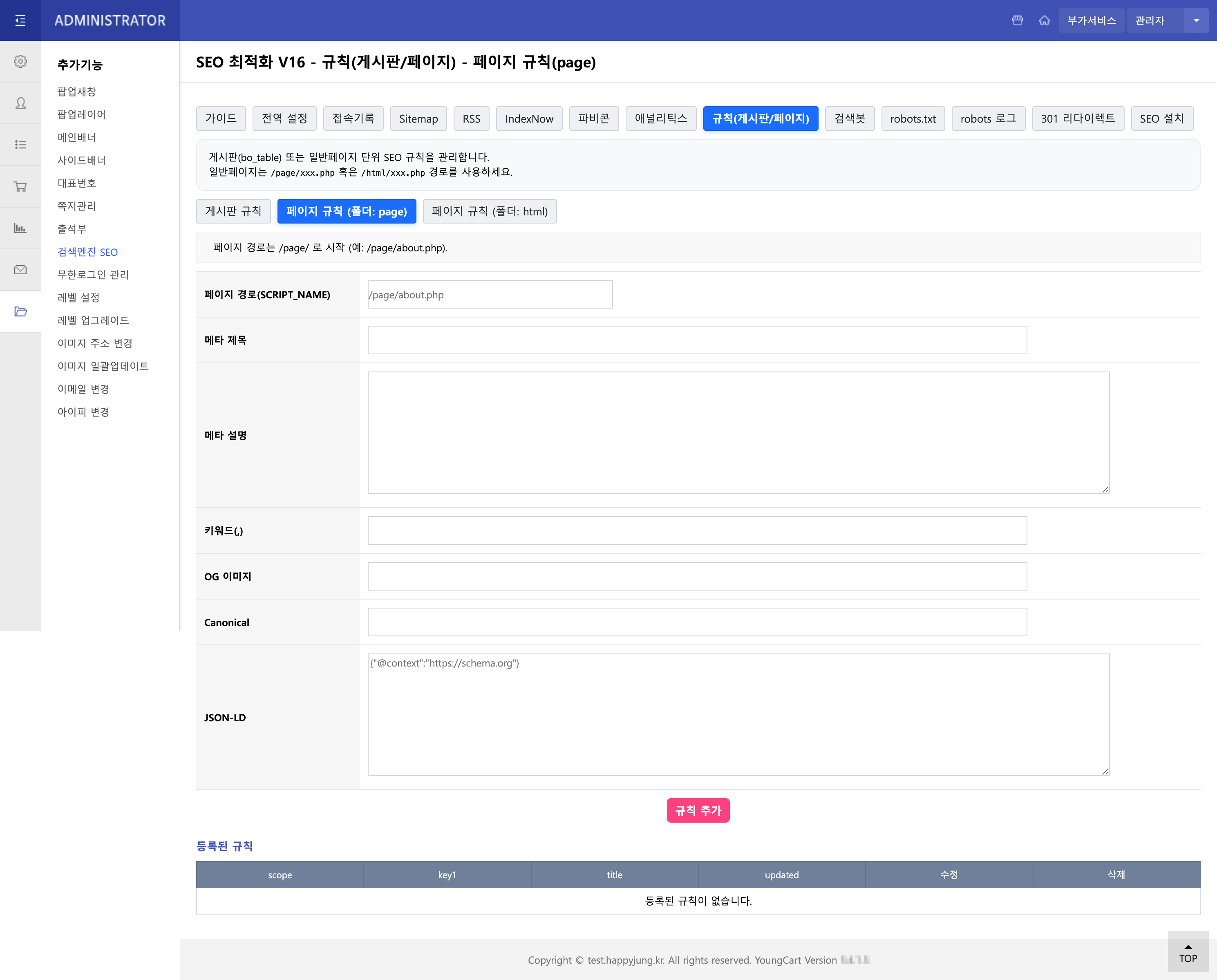Open the 부가서비스 header menu
Screen dimensions: 1217x980
tap(1091, 21)
